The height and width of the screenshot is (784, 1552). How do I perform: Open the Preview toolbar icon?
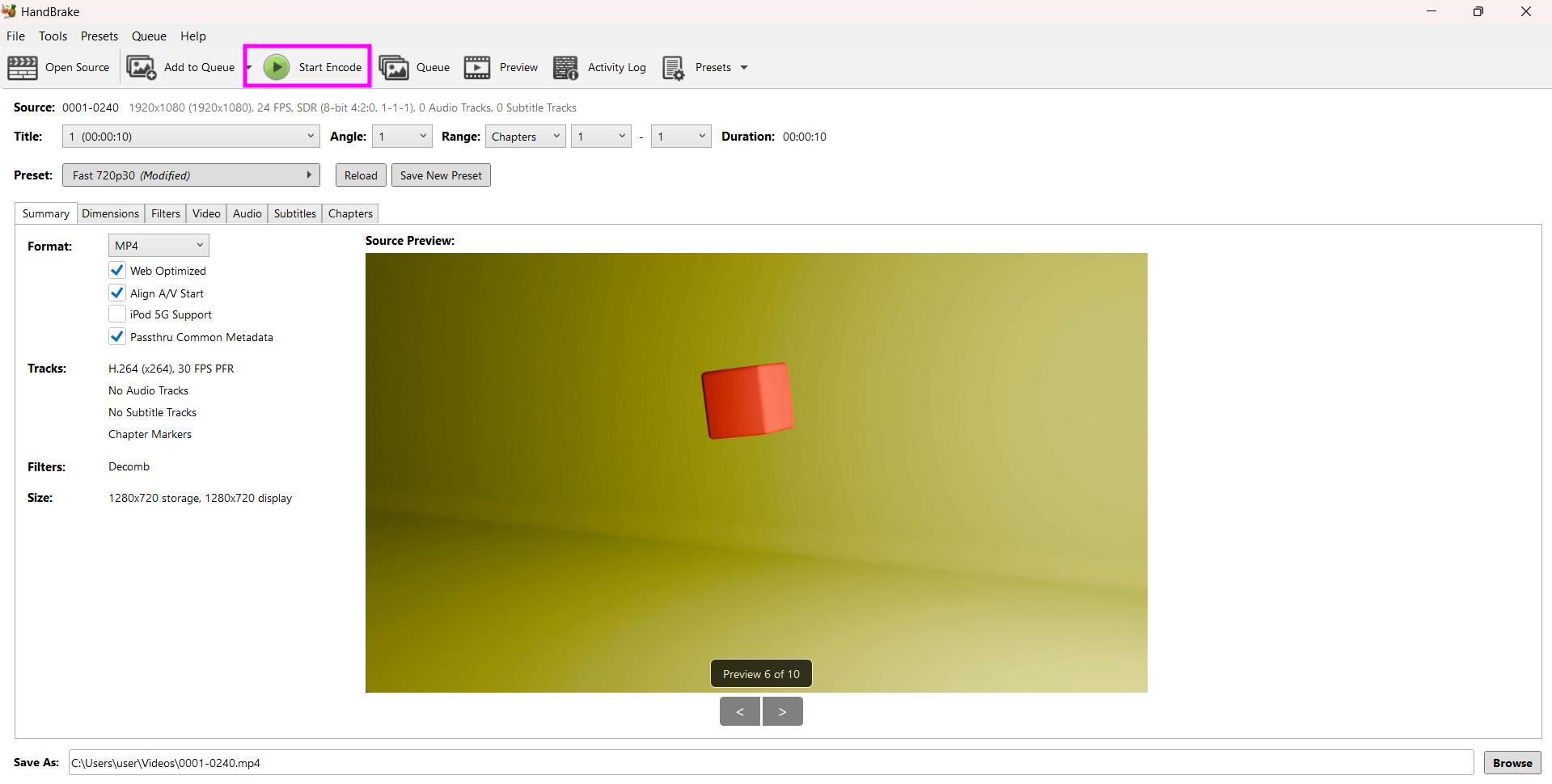pyautogui.click(x=477, y=68)
